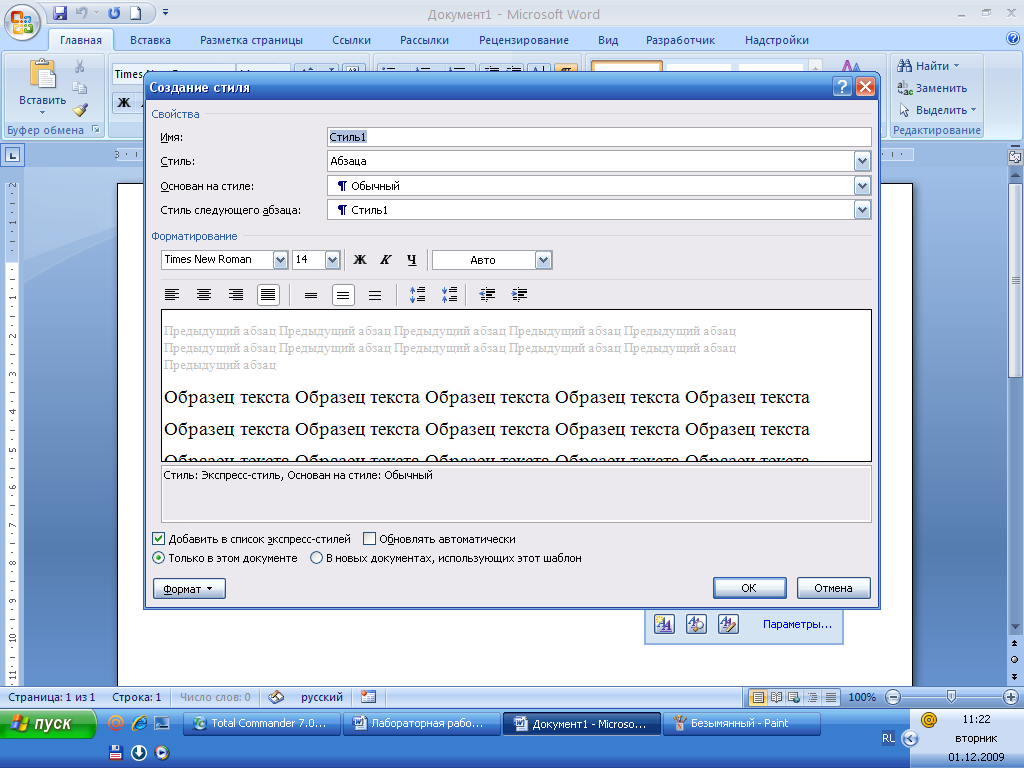Click the 'Вставить' paste button
1024x768 pixels.
[x=42, y=87]
